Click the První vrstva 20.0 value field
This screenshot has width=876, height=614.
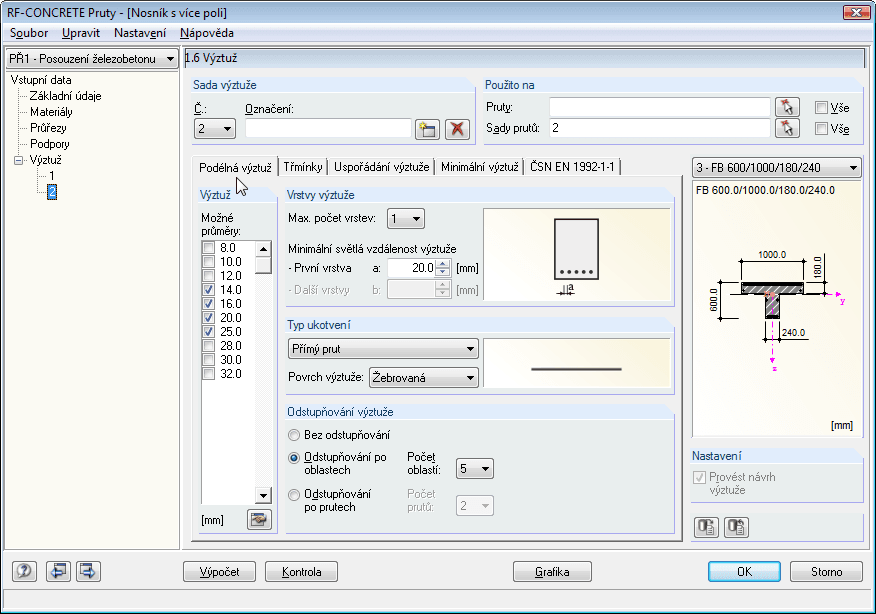coord(412,268)
